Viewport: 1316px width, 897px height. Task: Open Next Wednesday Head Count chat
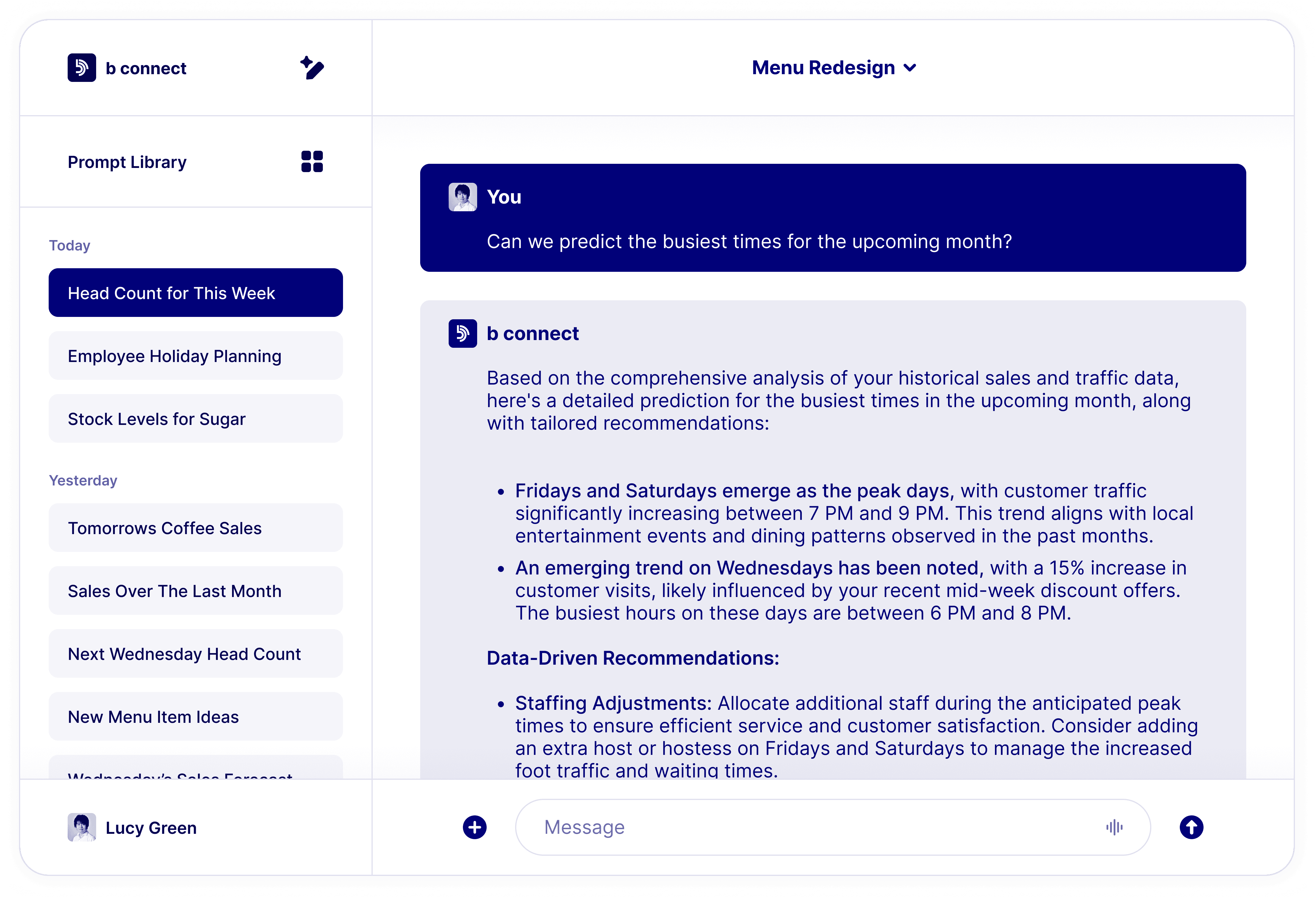(x=195, y=653)
